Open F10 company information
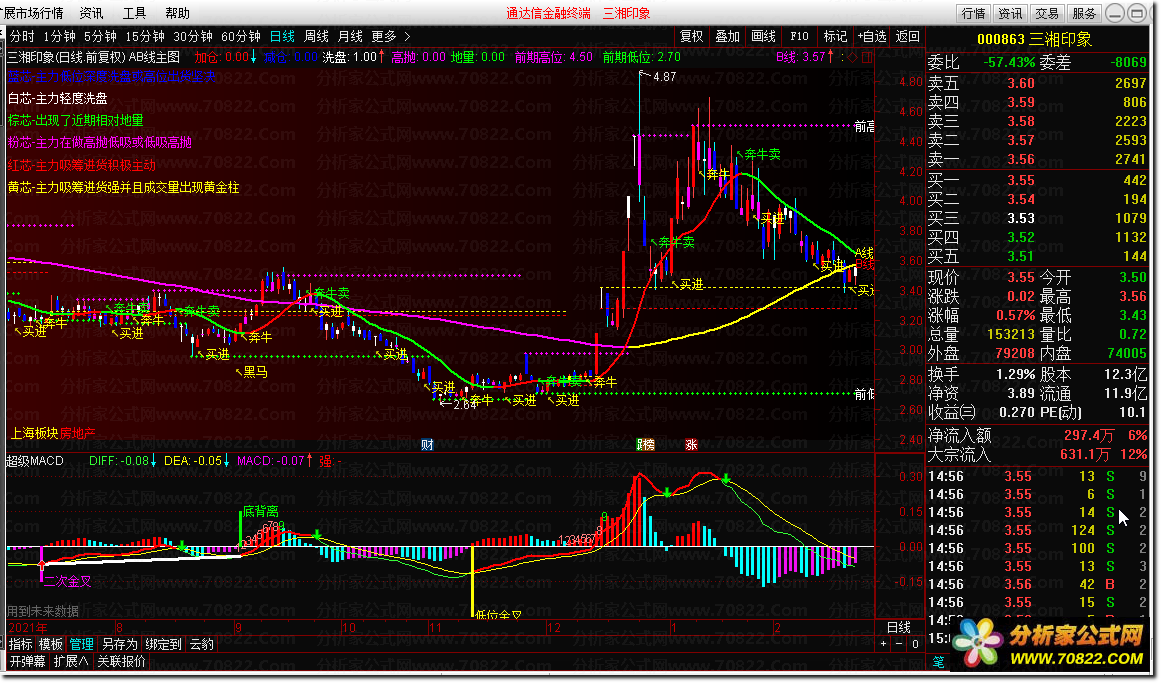This screenshot has height=683, width=1162. 799,36
